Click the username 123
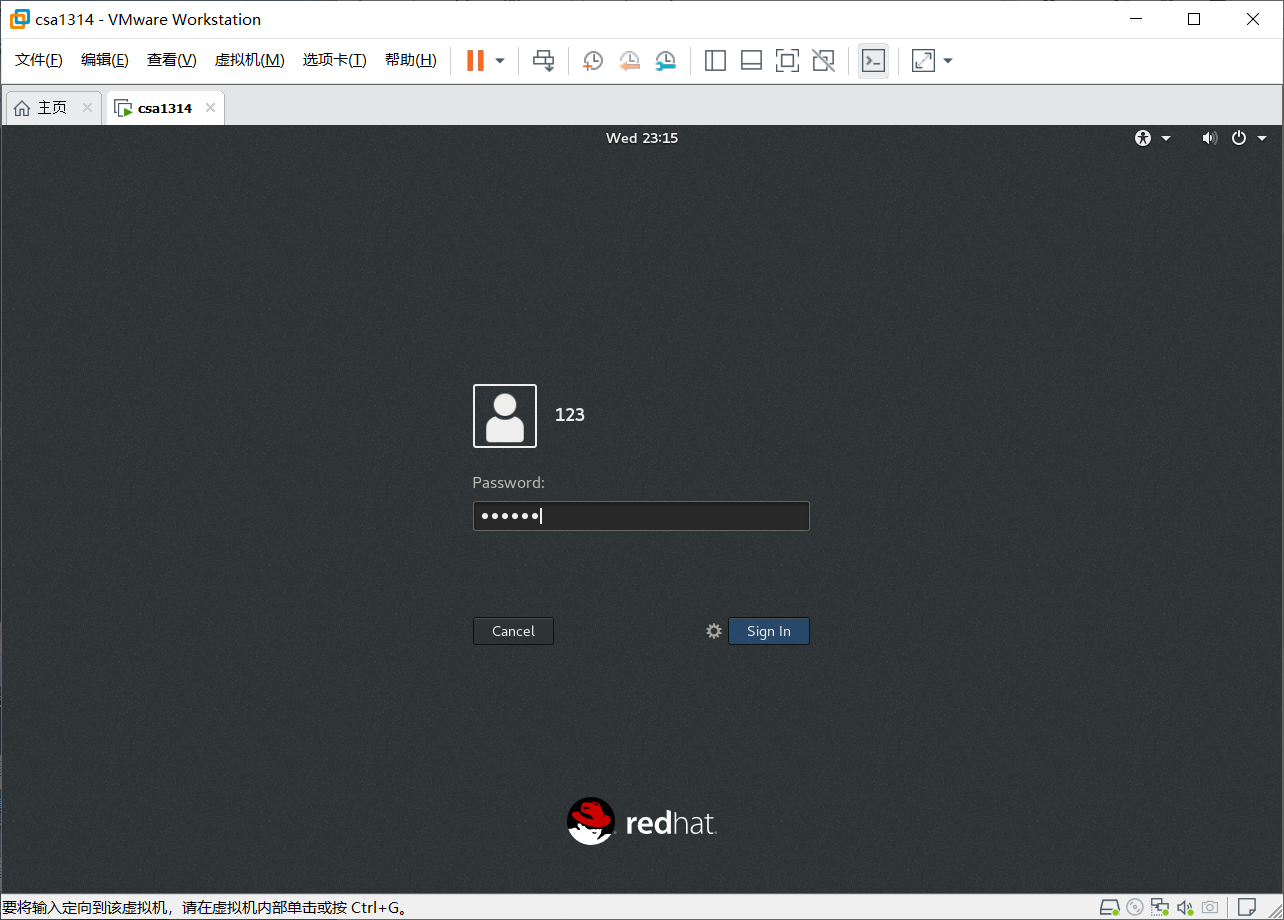The width and height of the screenshot is (1284, 920). (570, 415)
